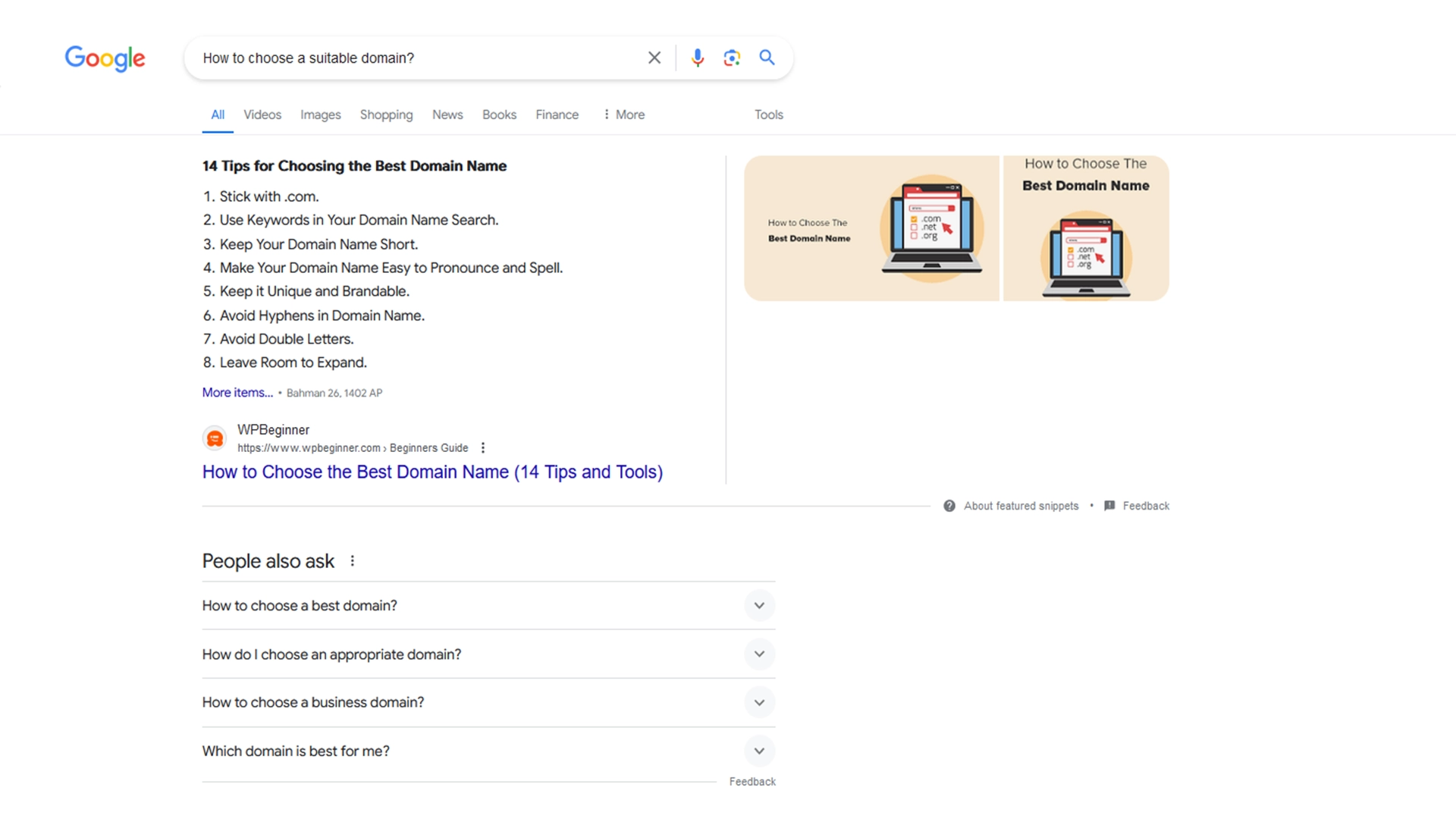This screenshot has height=819, width=1456.
Task: Open the WPBeginner result options three-dot menu
Action: [x=483, y=448]
